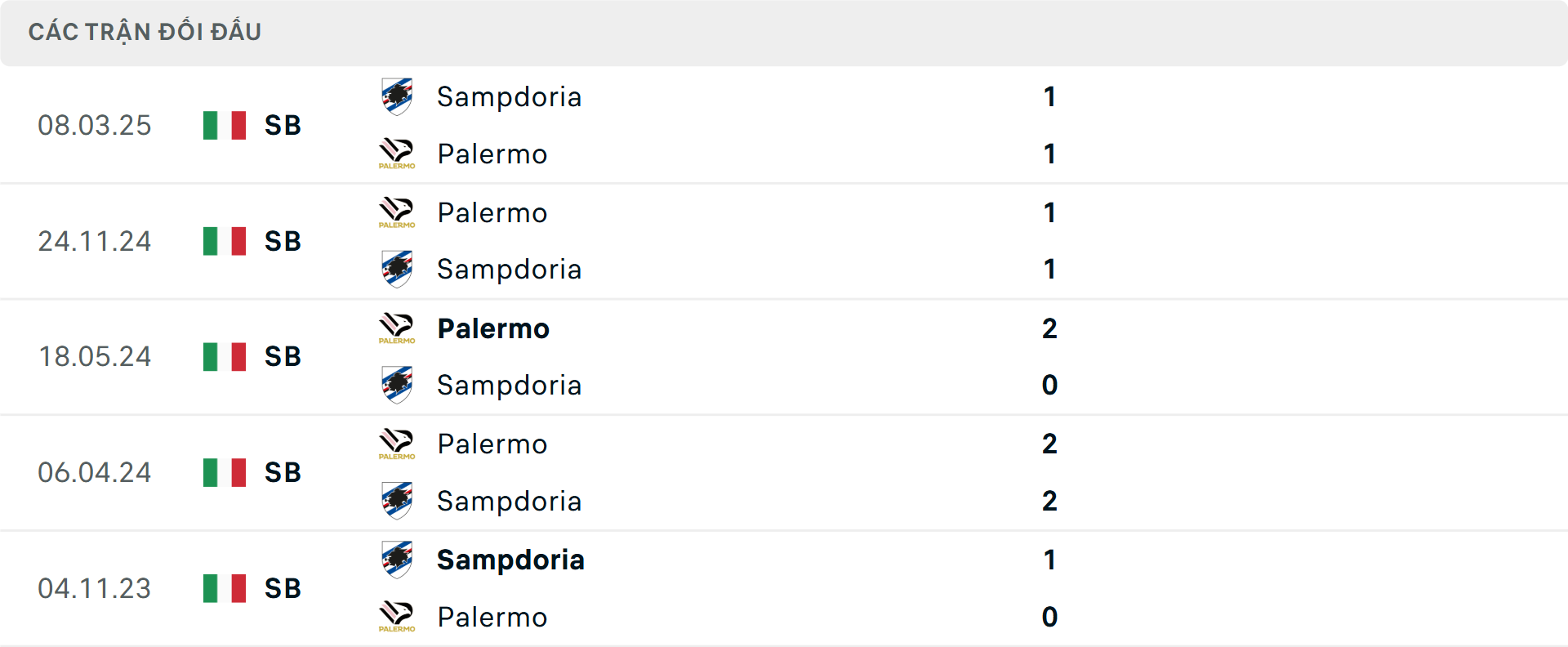Click the Sampdoria crest in the 04.11.23 match
The width and height of the screenshot is (1568, 647).
pos(397,559)
